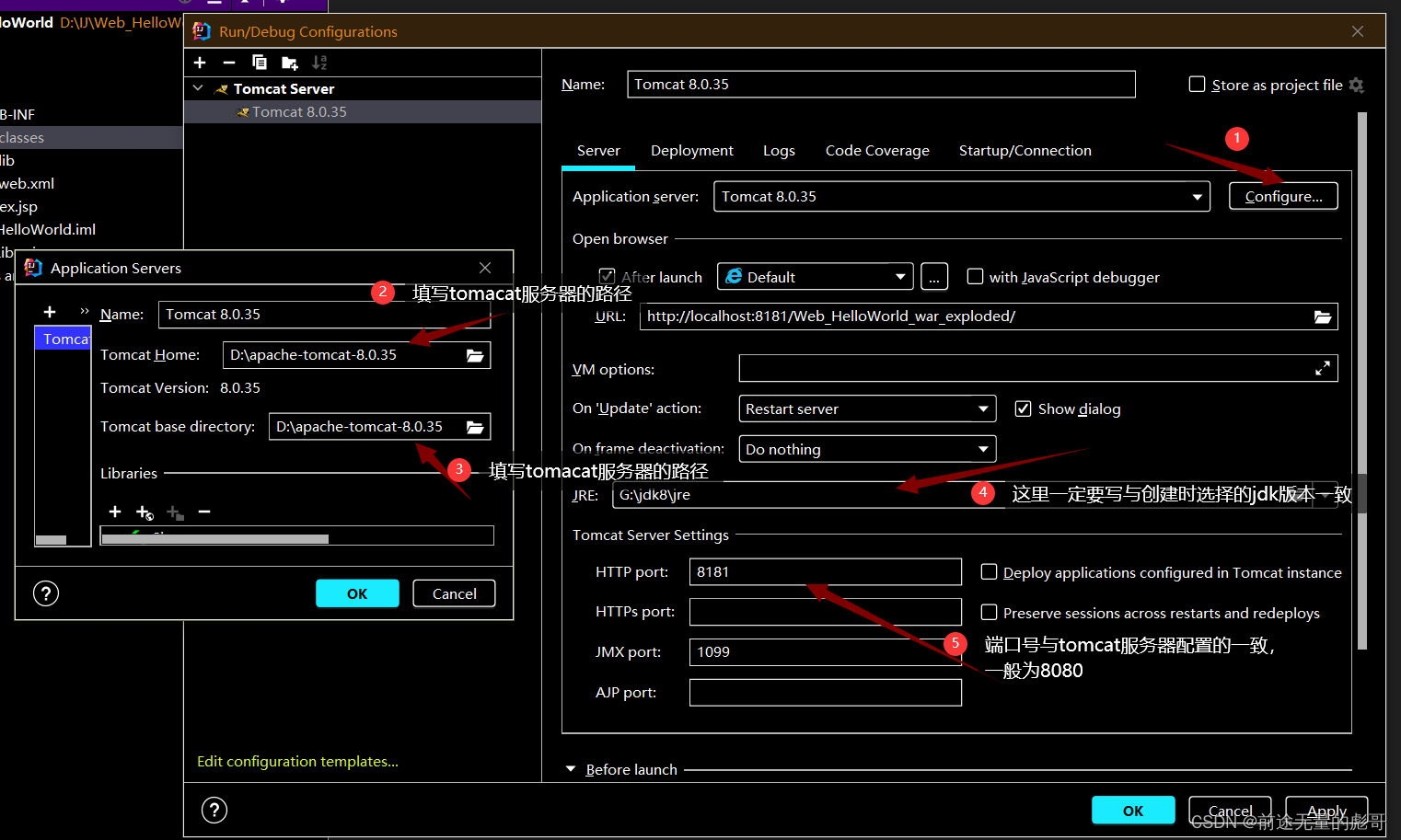Sort configurations alphabetically icon
The width and height of the screenshot is (1401, 840).
(x=319, y=63)
